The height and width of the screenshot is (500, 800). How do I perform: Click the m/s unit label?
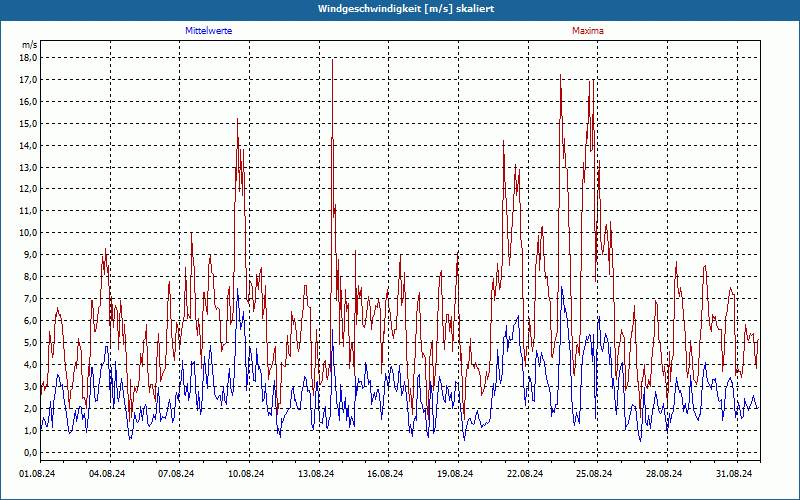[x=30, y=45]
